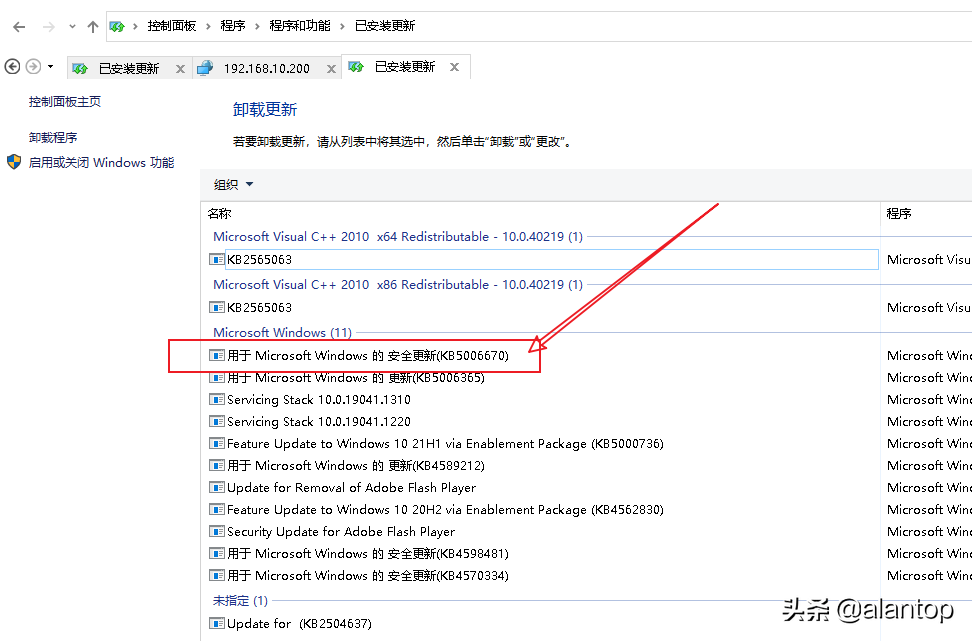The width and height of the screenshot is (972, 641).
Task: Click the 已安装更新 breadcrumb in the address bar
Action: point(385,26)
